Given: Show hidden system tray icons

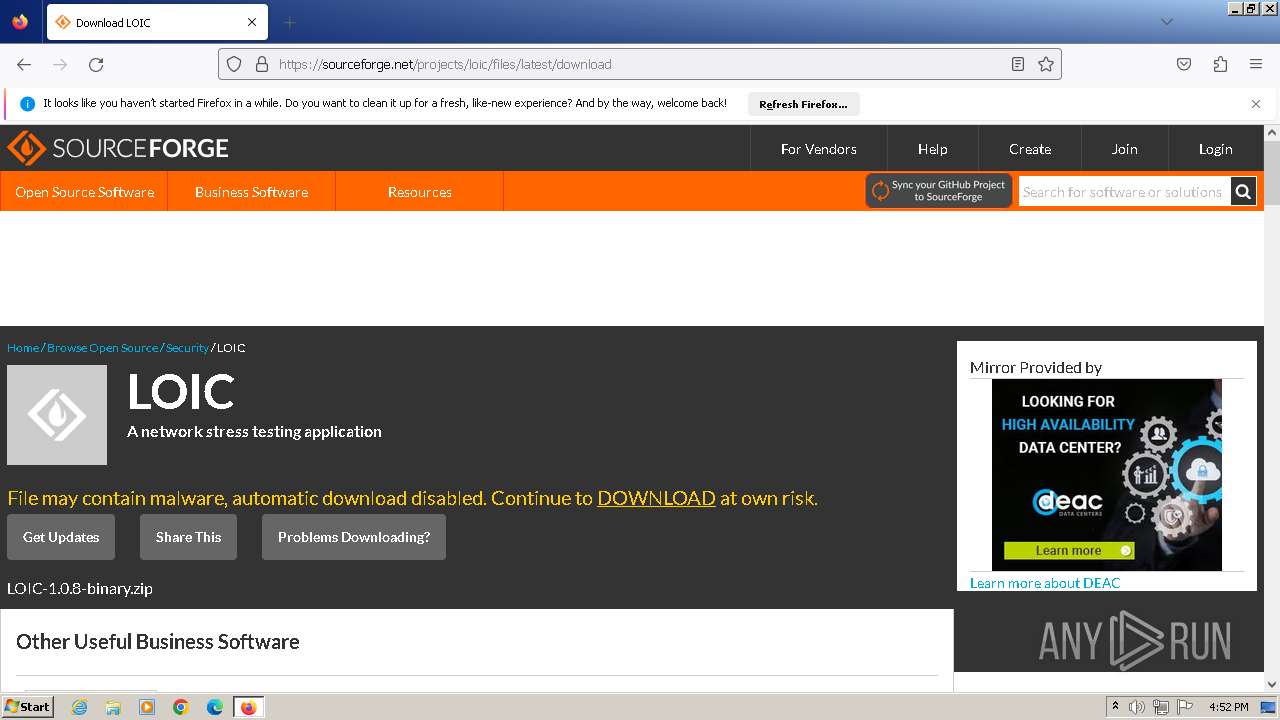Looking at the screenshot, I should coord(1115,707).
